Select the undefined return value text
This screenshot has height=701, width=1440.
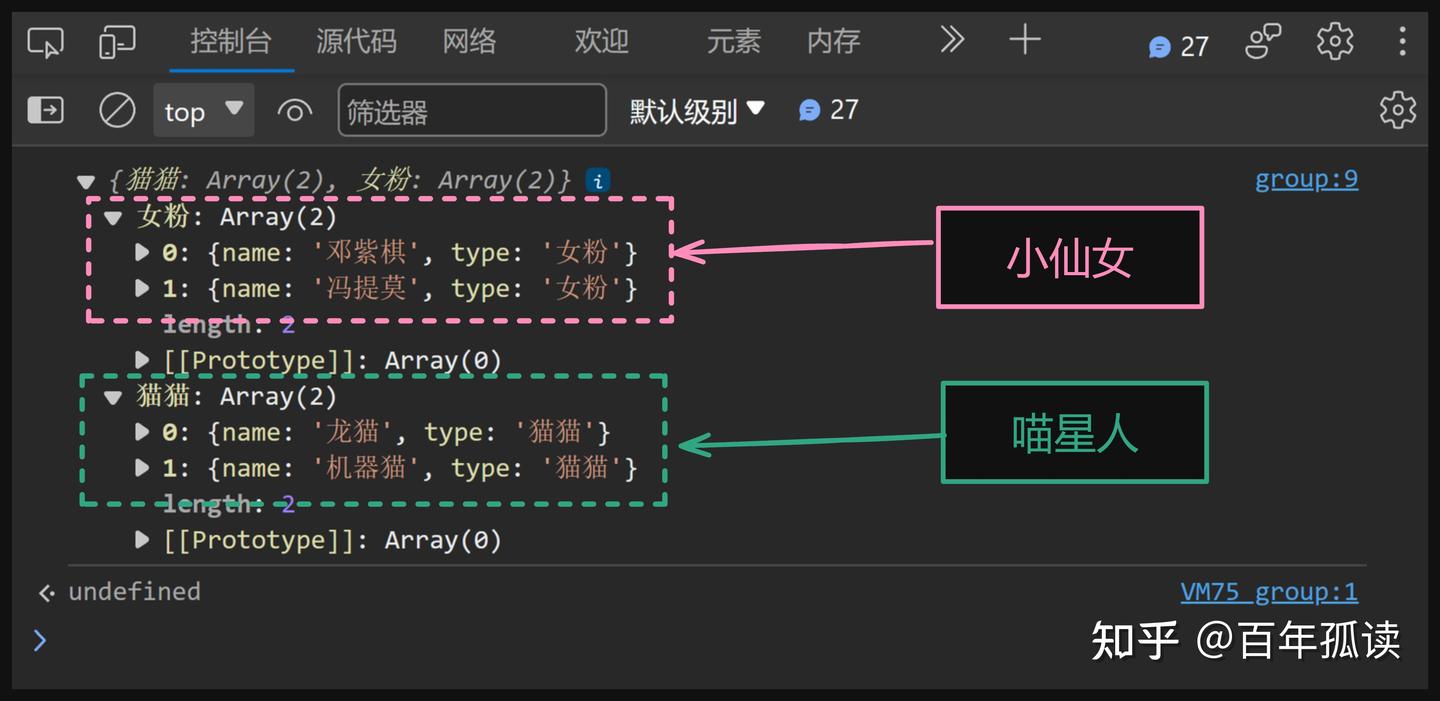tap(134, 592)
